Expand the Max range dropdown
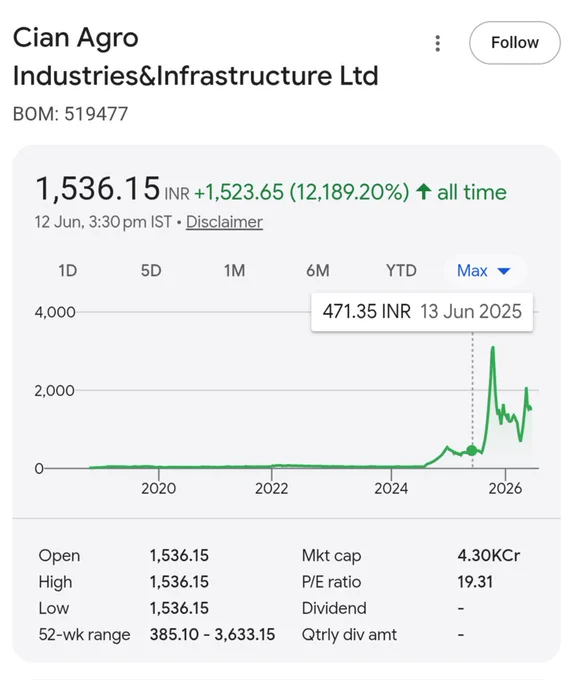This screenshot has height=680, width=583. [485, 271]
